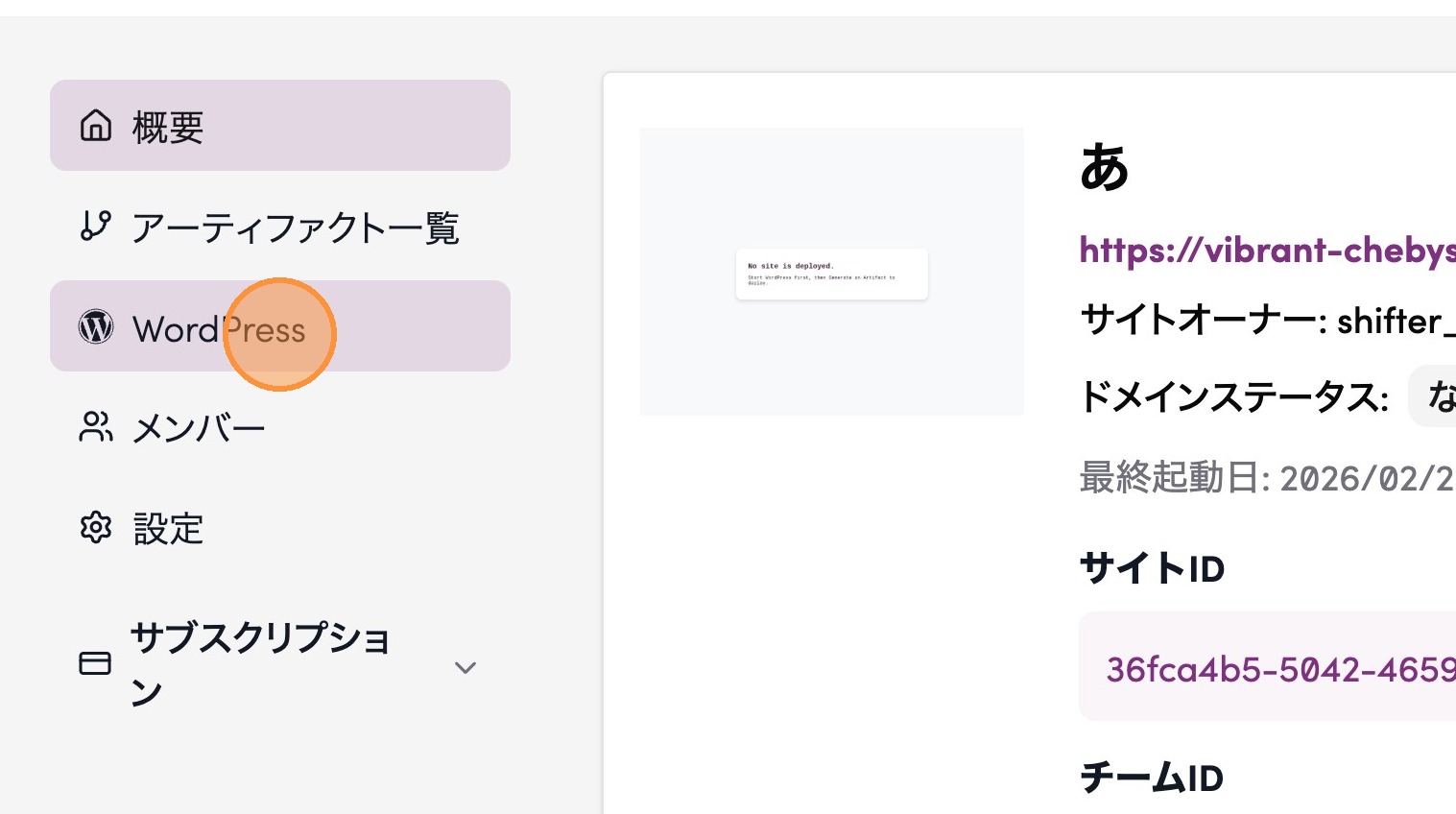This screenshot has height=814, width=1456.
Task: Click the card icon for サブスクリプション
Action: pos(95,663)
